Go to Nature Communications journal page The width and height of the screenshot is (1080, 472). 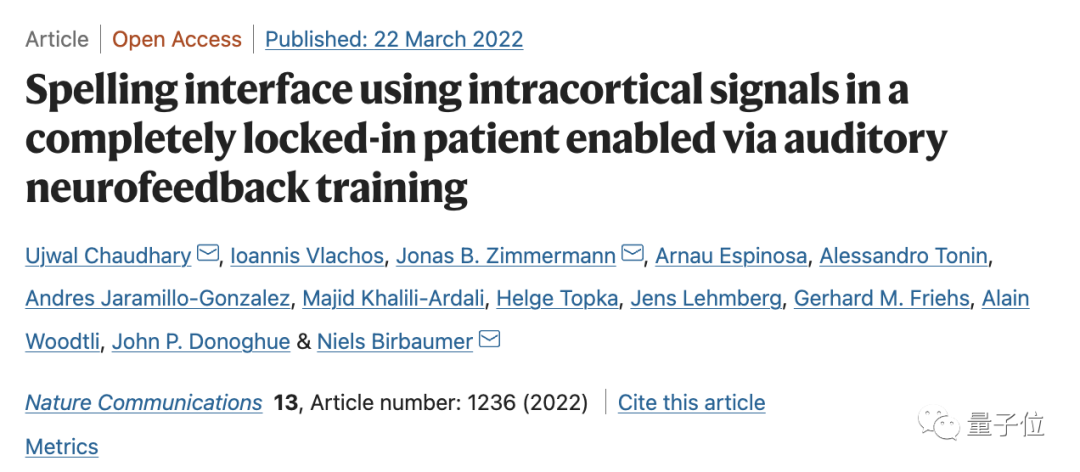[144, 403]
